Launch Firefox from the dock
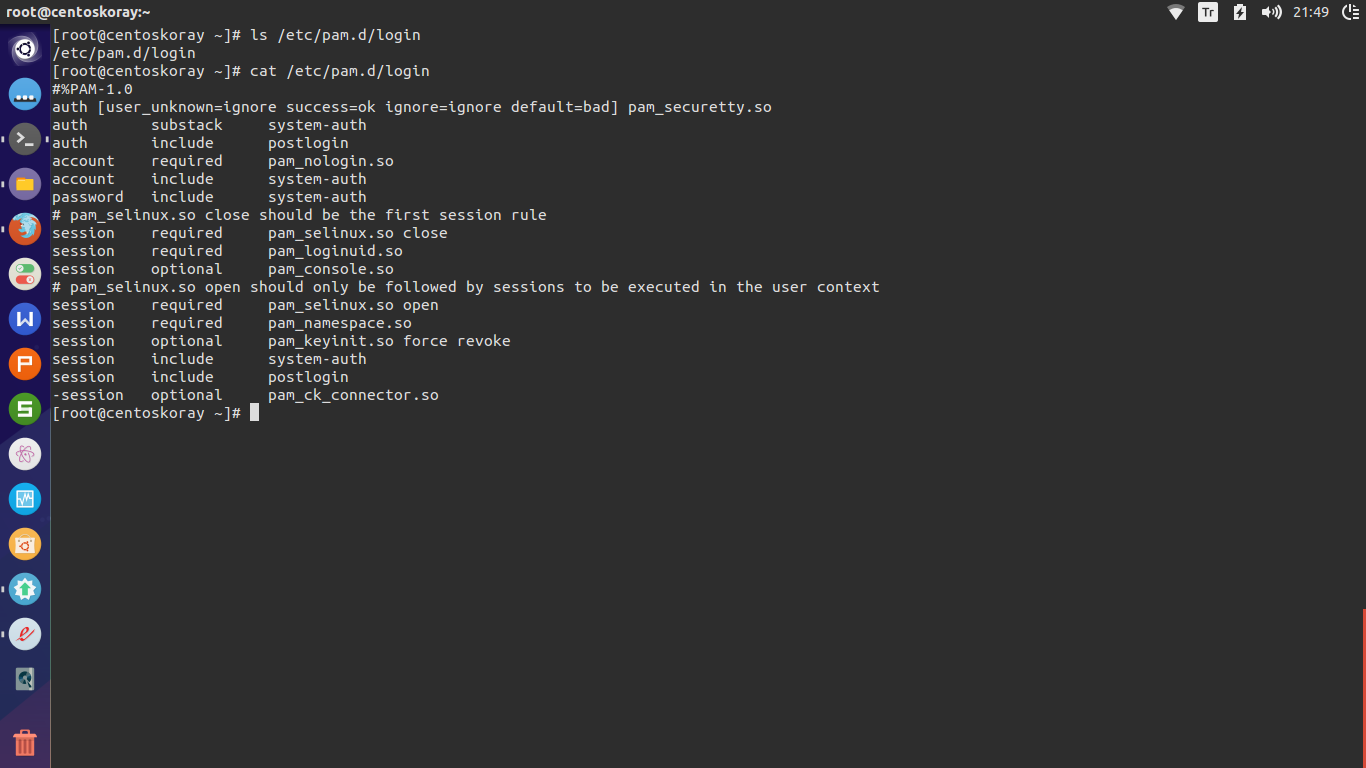This screenshot has height=768, width=1366. coord(25,229)
